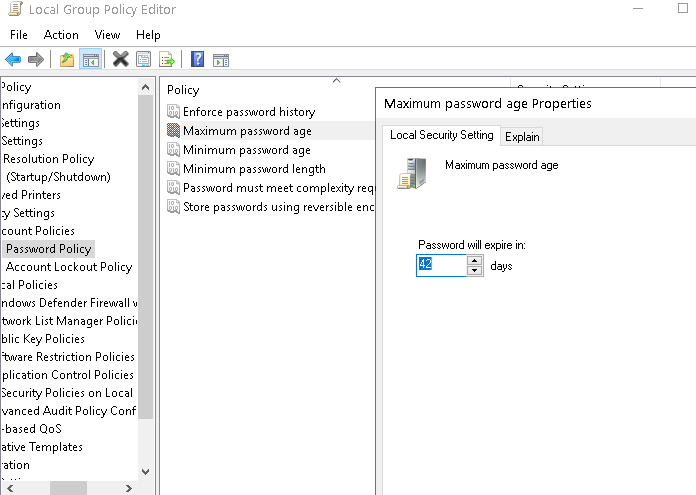The image size is (696, 495).
Task: Select Local Policies tree node
Action: tap(29, 285)
